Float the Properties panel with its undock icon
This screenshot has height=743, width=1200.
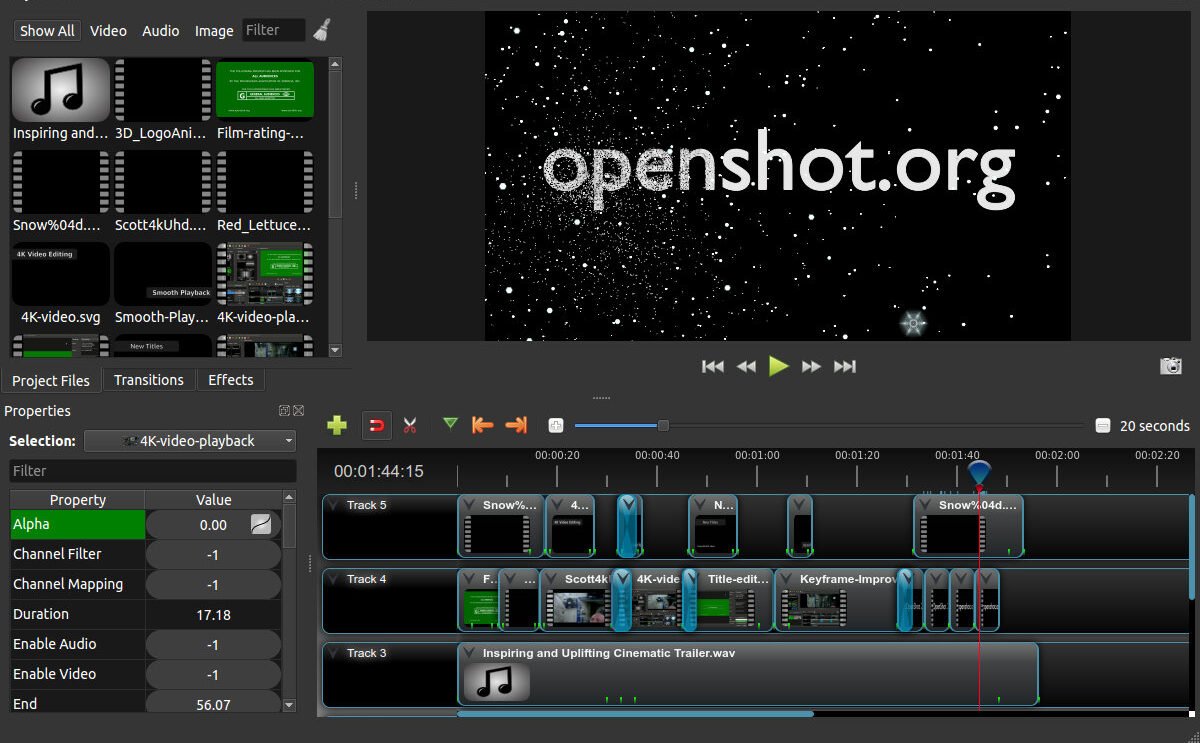pos(284,411)
